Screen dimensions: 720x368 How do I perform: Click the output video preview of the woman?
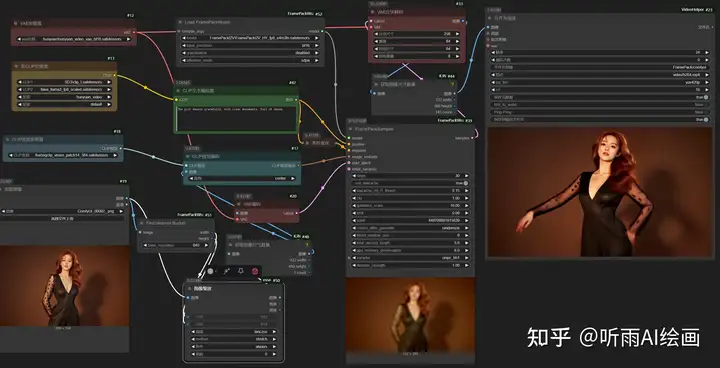pos(600,192)
